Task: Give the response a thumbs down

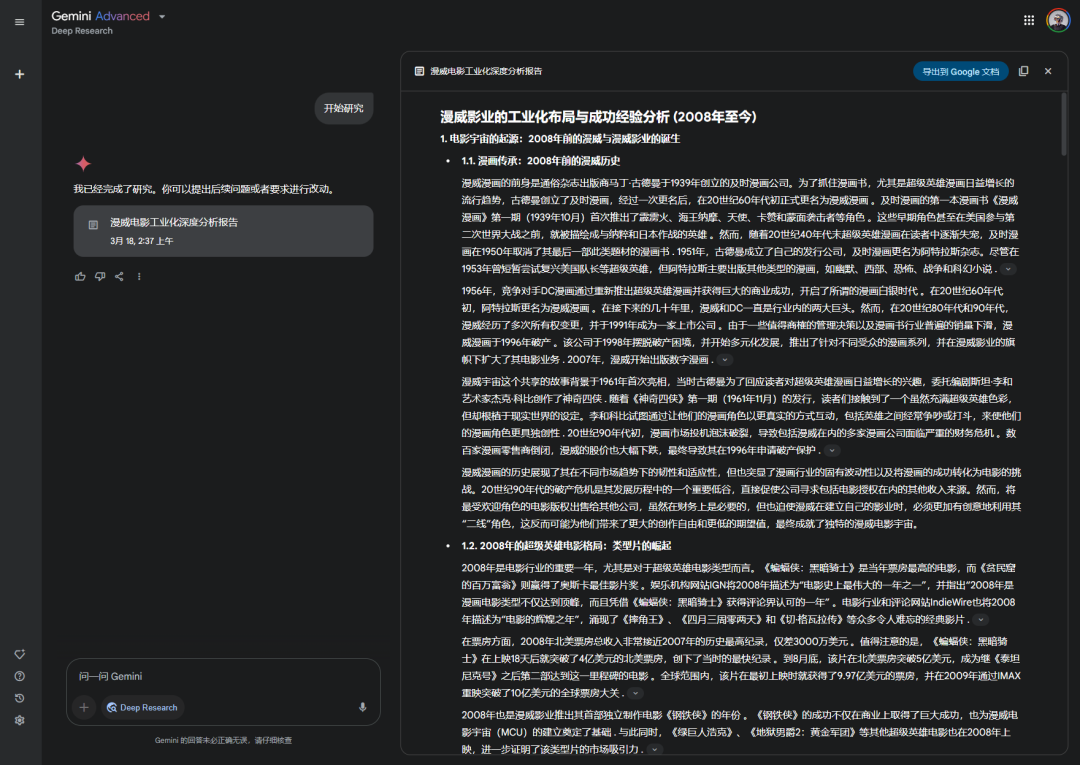Action: coord(100,276)
